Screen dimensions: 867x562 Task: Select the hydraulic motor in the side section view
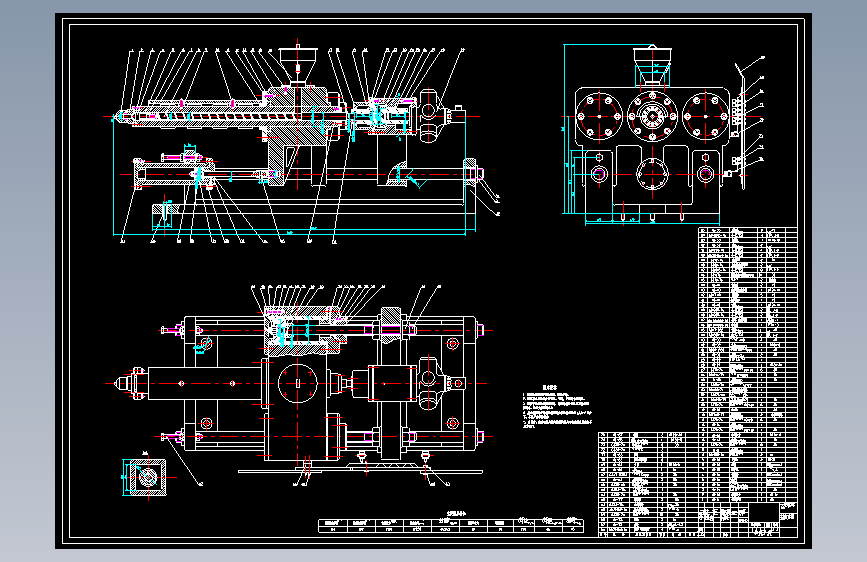point(429,116)
